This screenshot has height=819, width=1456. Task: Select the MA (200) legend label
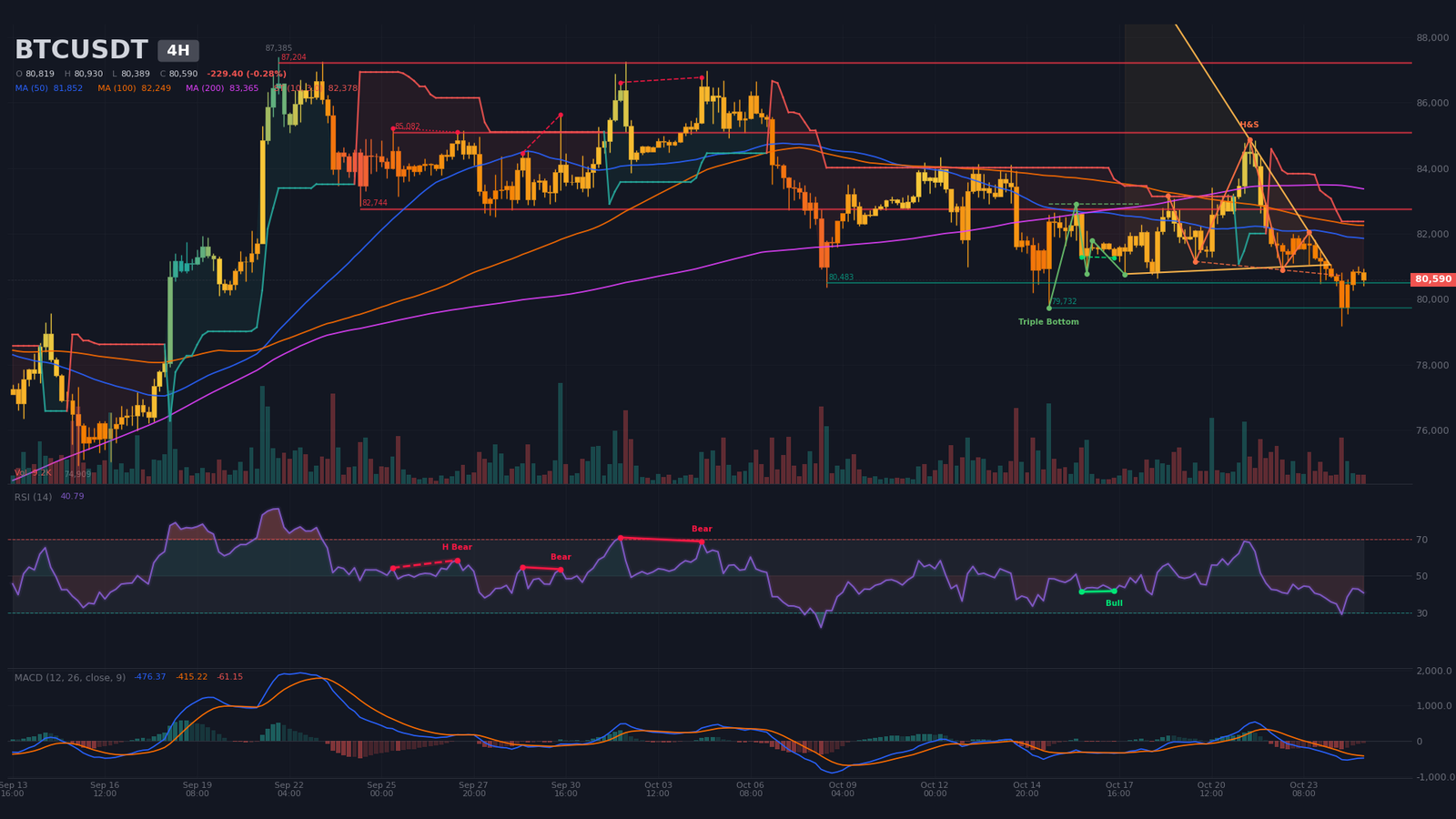(222, 88)
